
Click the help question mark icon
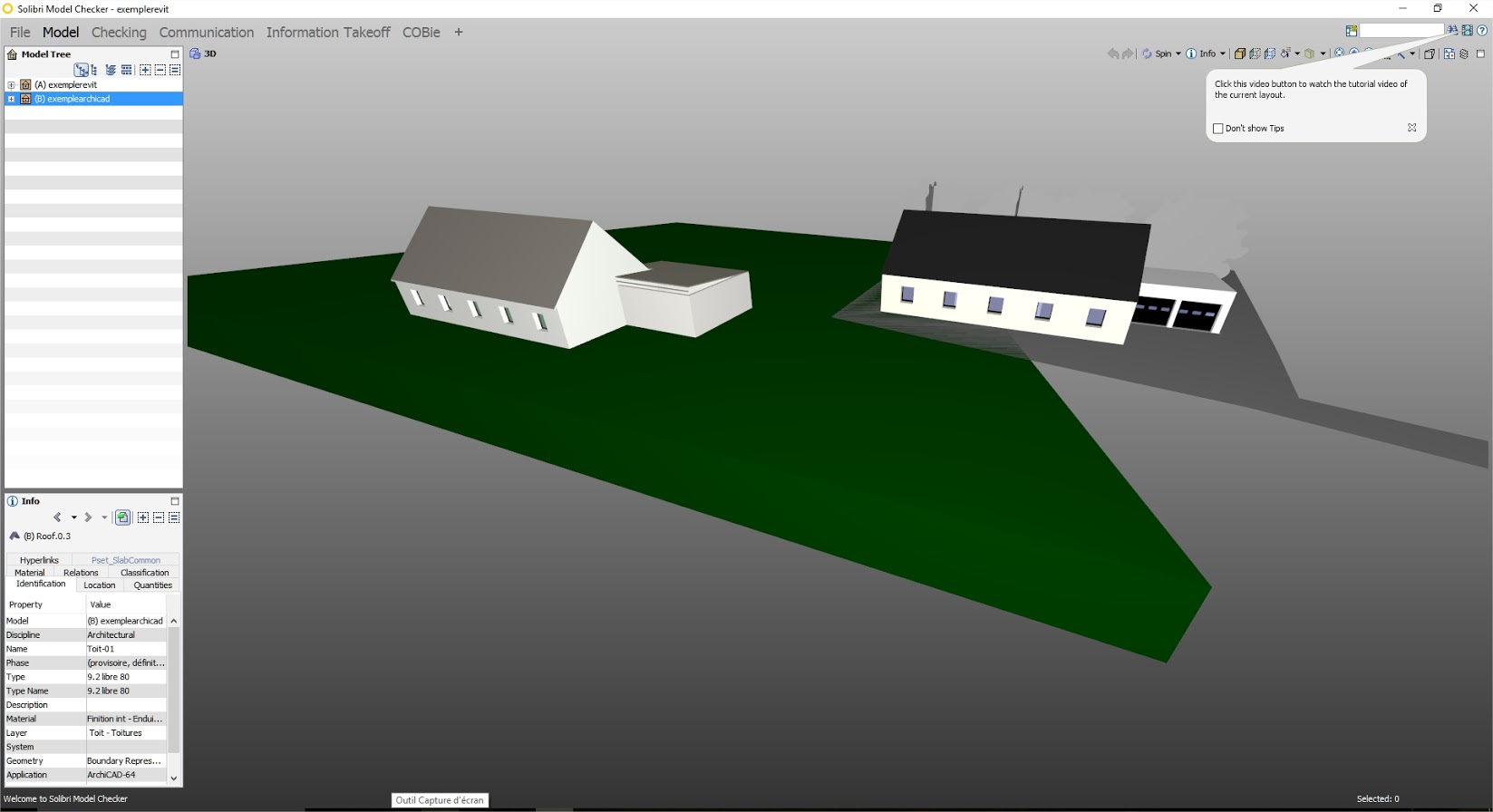point(1482,30)
